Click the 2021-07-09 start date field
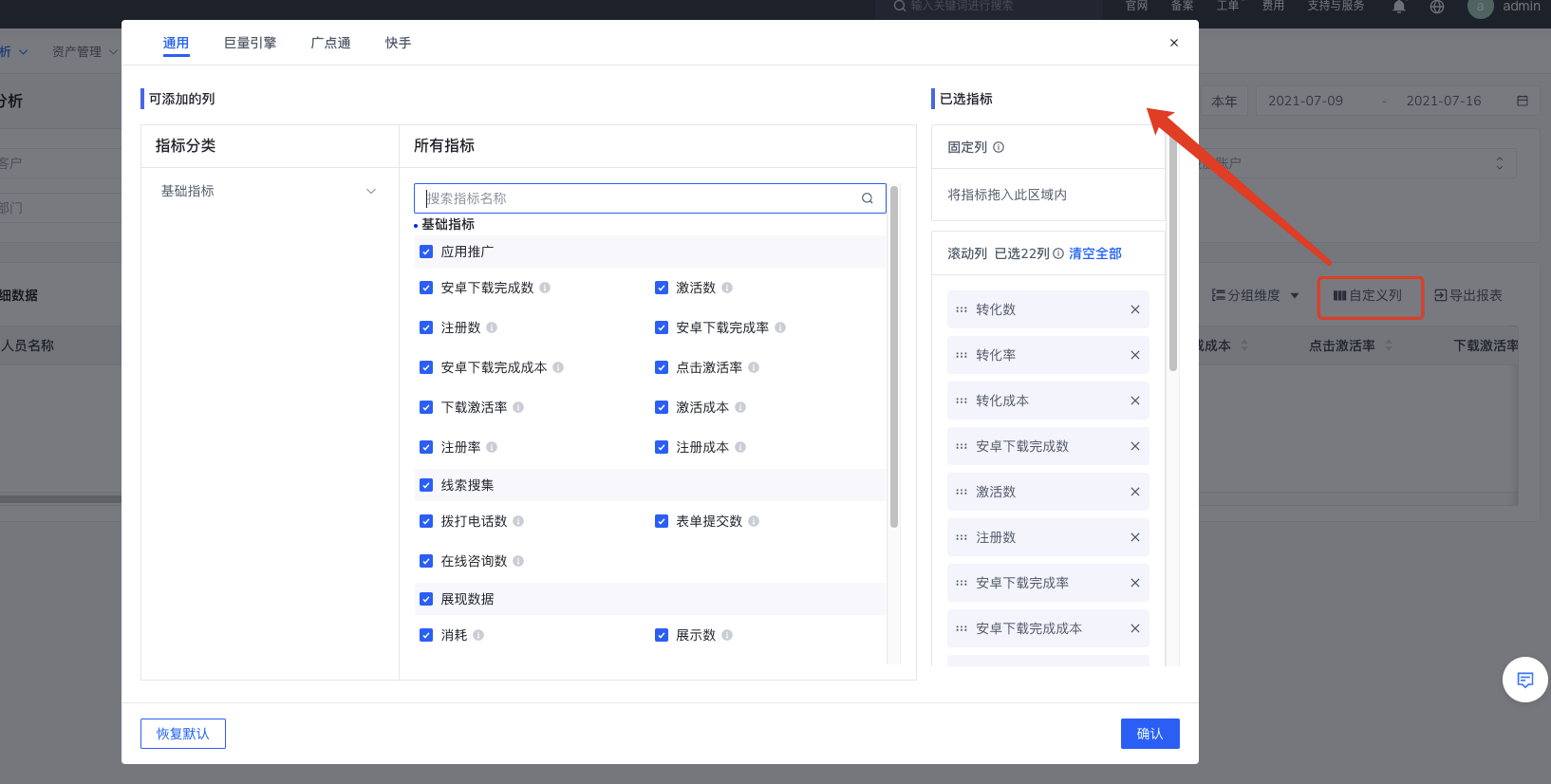 click(x=1306, y=101)
